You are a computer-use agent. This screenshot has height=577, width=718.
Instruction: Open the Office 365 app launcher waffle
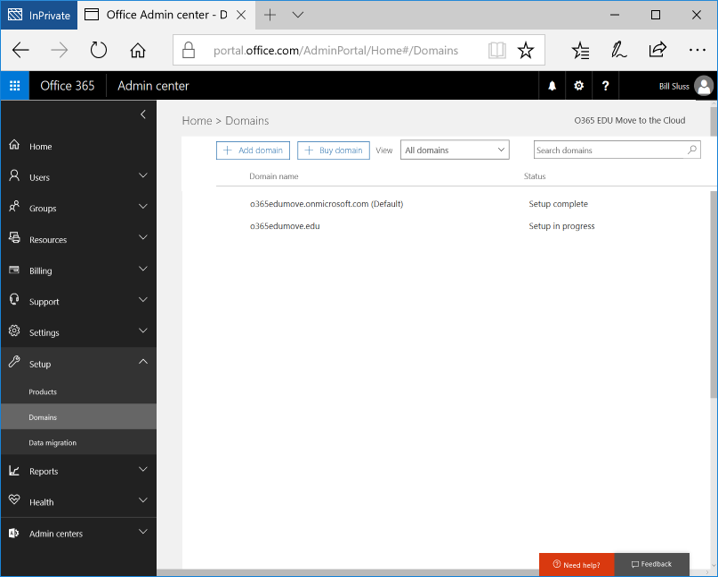coord(14,86)
